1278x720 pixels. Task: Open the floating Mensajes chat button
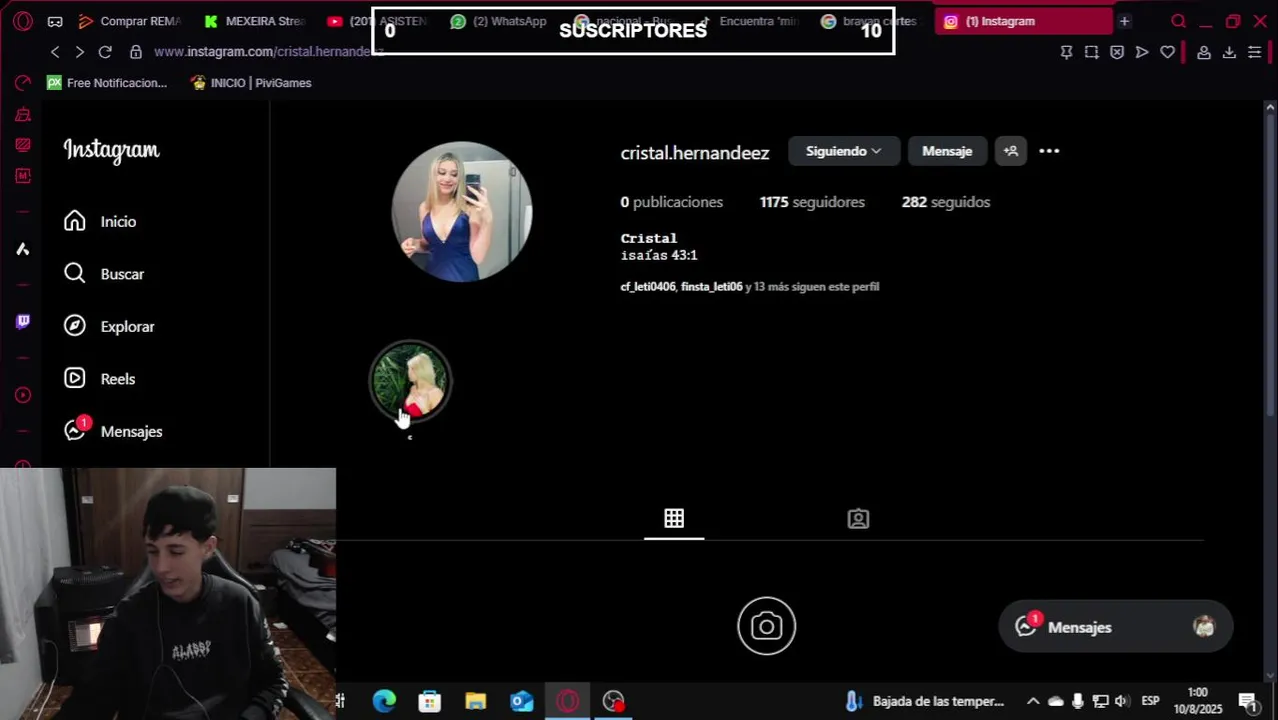1115,627
